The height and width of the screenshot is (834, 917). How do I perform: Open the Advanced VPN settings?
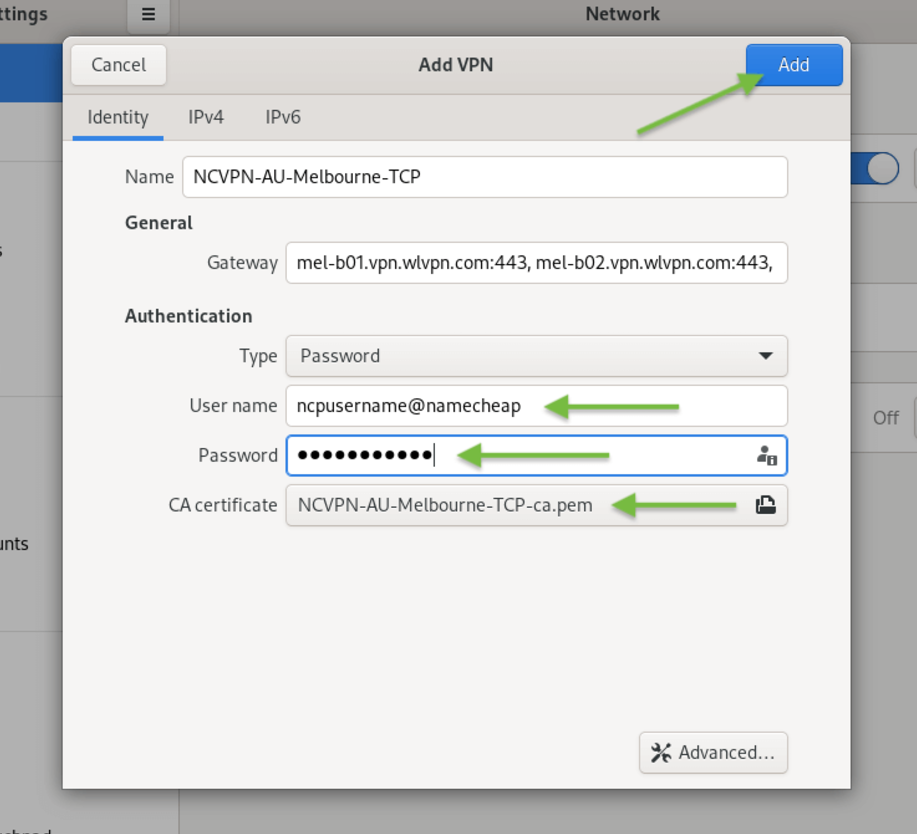713,752
